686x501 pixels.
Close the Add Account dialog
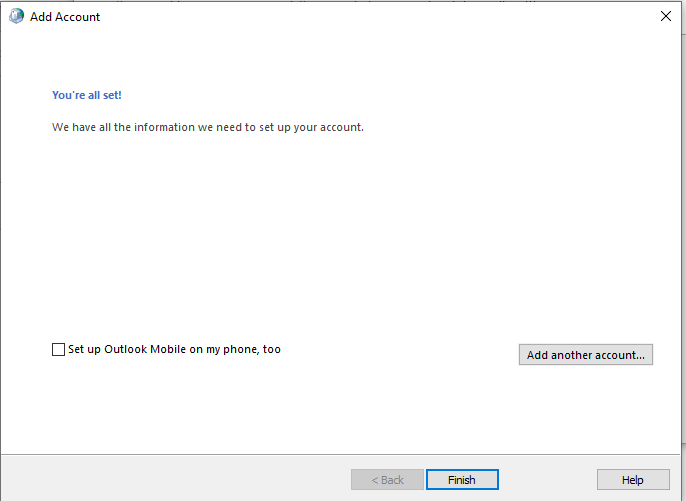(x=666, y=16)
